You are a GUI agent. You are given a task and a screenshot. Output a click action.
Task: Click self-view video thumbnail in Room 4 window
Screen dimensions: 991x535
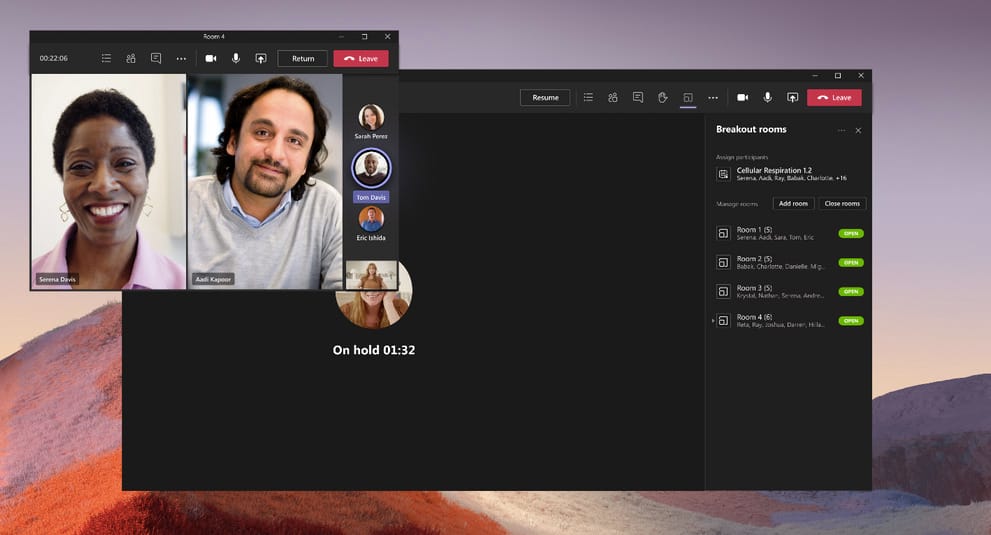[x=371, y=274]
